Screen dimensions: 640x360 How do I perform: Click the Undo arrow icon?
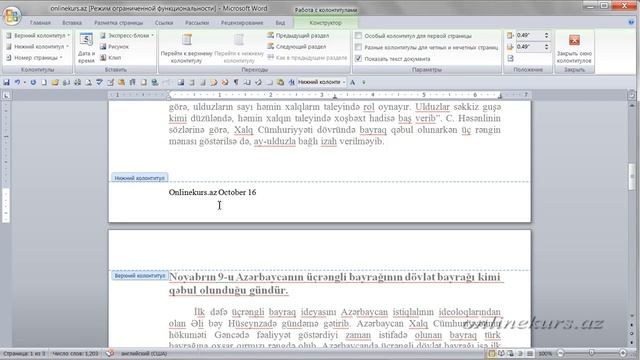pyautogui.click(x=17, y=82)
